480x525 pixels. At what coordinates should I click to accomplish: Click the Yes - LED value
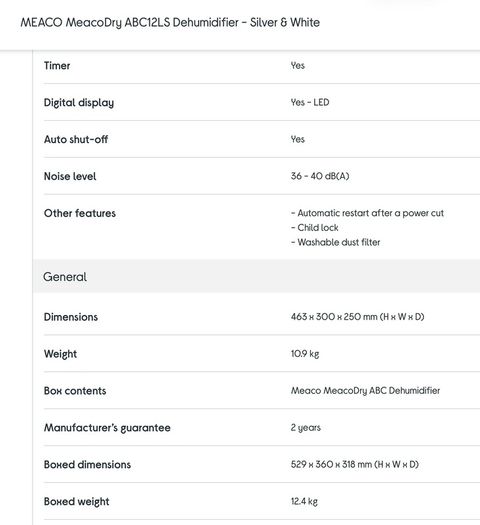pos(310,102)
